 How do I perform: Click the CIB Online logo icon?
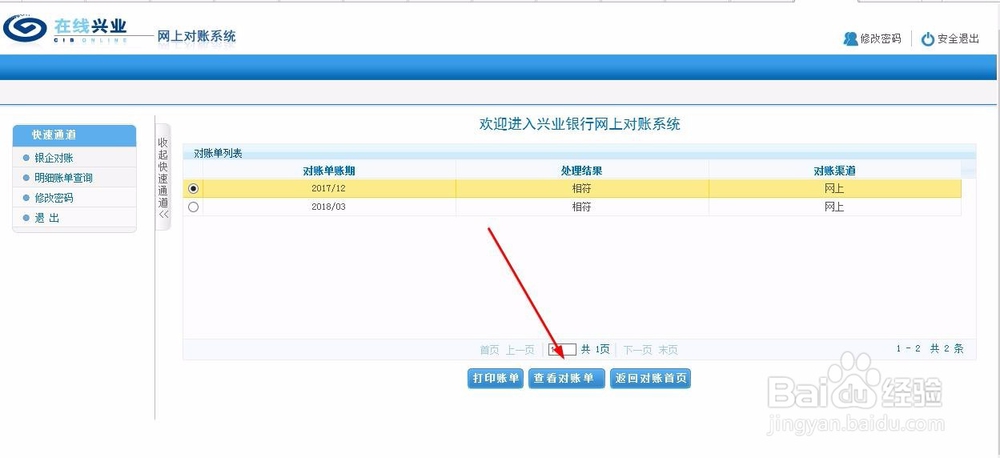[25, 29]
